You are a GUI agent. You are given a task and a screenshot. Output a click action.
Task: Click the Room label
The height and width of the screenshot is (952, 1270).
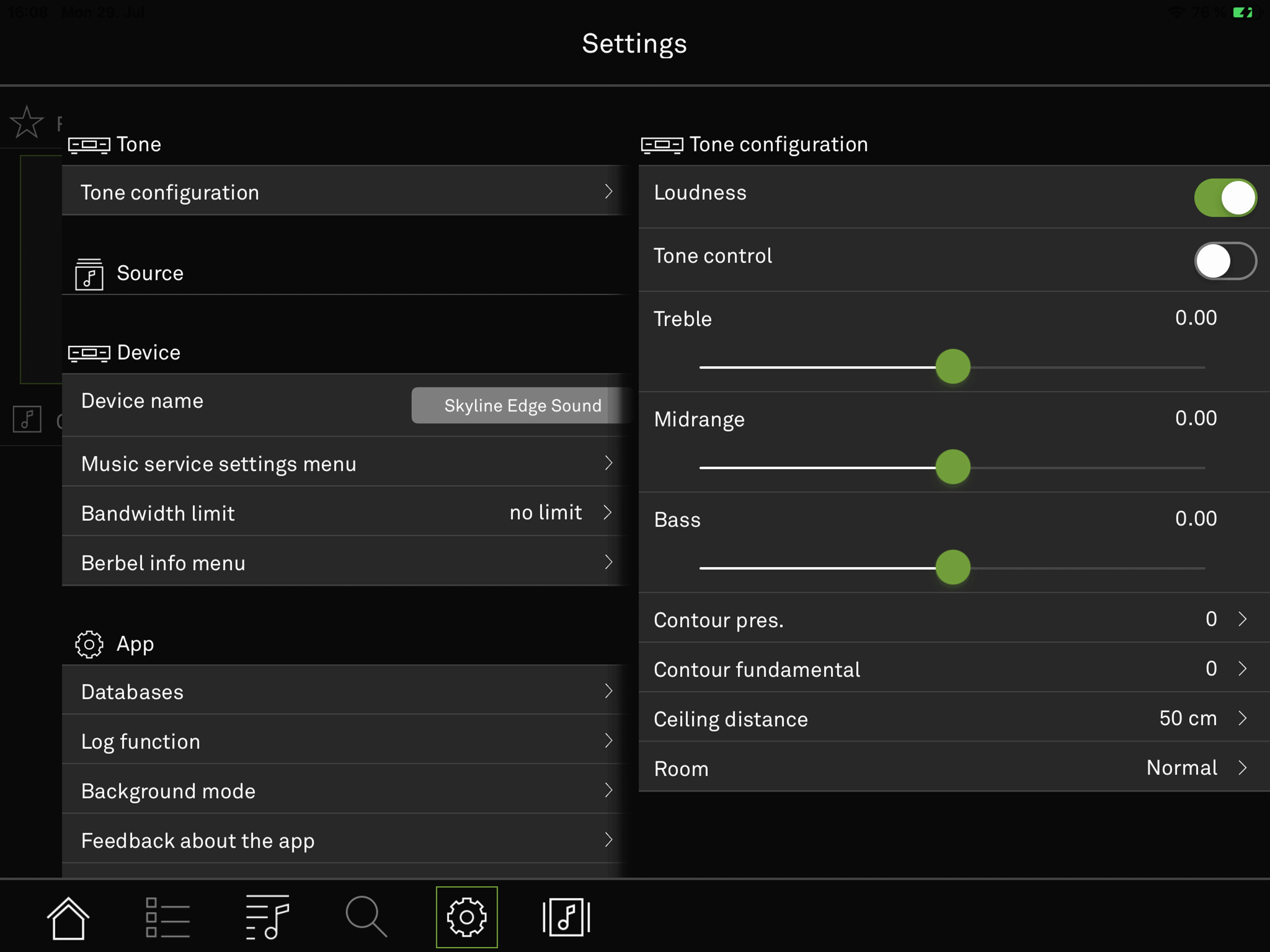click(681, 769)
